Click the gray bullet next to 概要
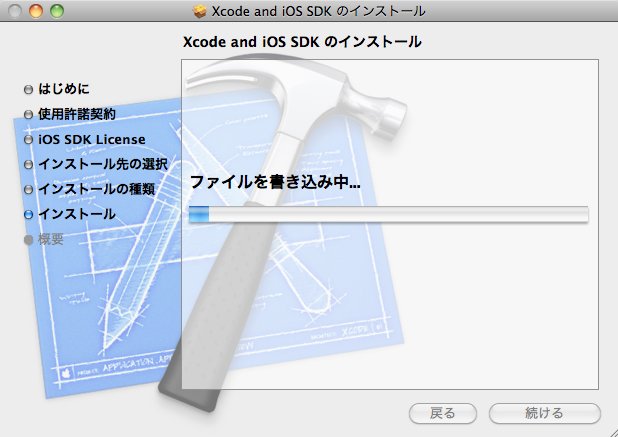 point(28,240)
